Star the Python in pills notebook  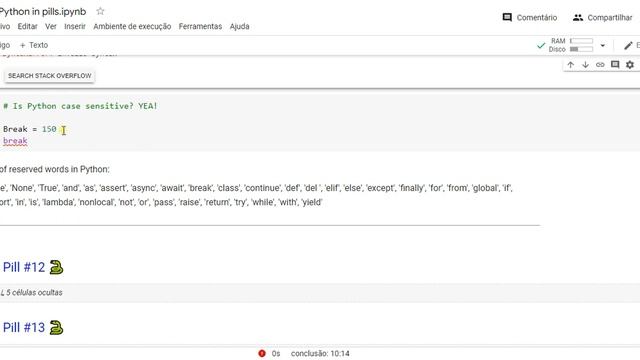[100, 11]
